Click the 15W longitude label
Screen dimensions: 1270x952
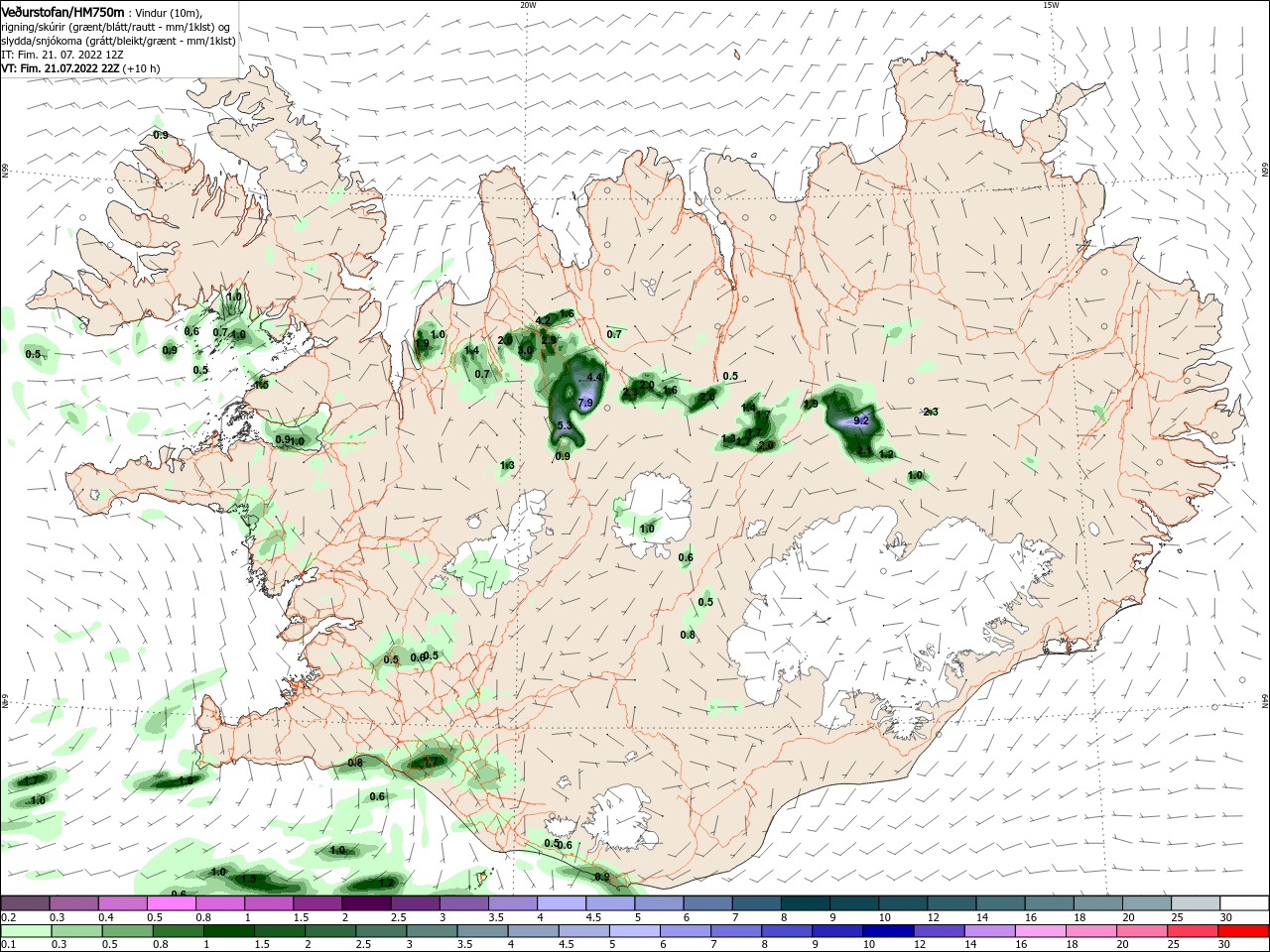(1051, 5)
